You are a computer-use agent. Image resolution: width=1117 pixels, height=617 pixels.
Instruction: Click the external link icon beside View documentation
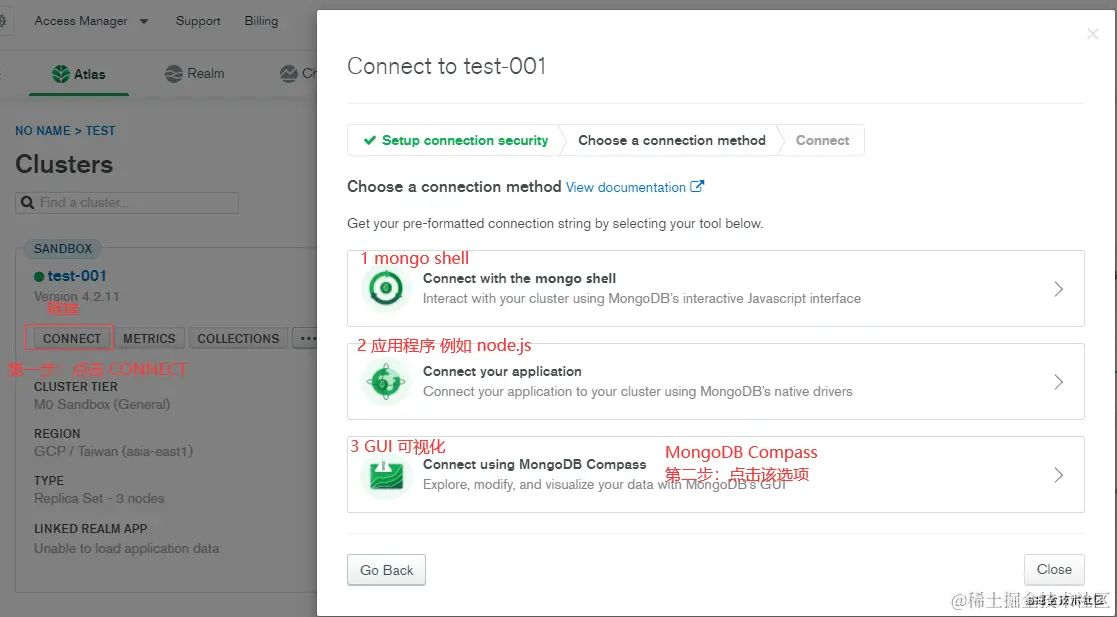pyautogui.click(x=697, y=187)
